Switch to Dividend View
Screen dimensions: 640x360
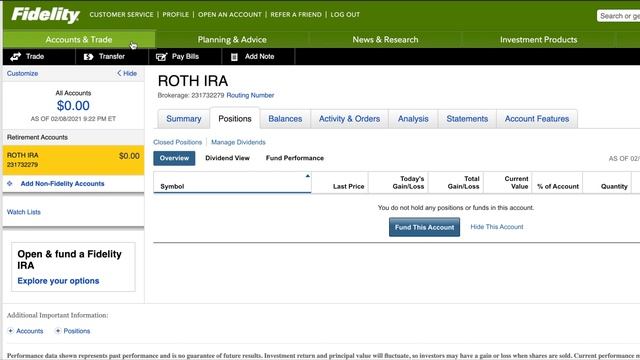[227, 158]
